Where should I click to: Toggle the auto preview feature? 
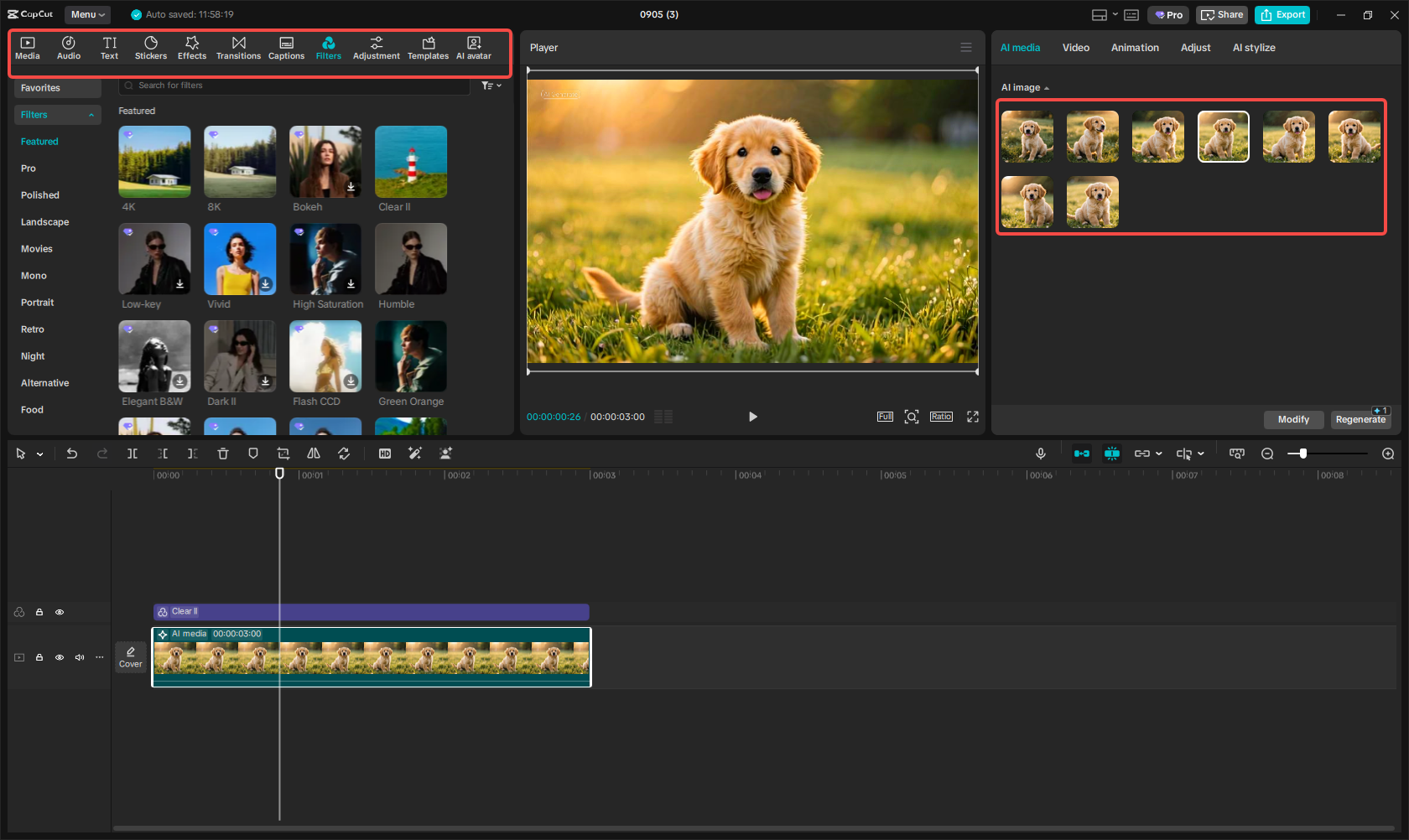coord(1112,453)
